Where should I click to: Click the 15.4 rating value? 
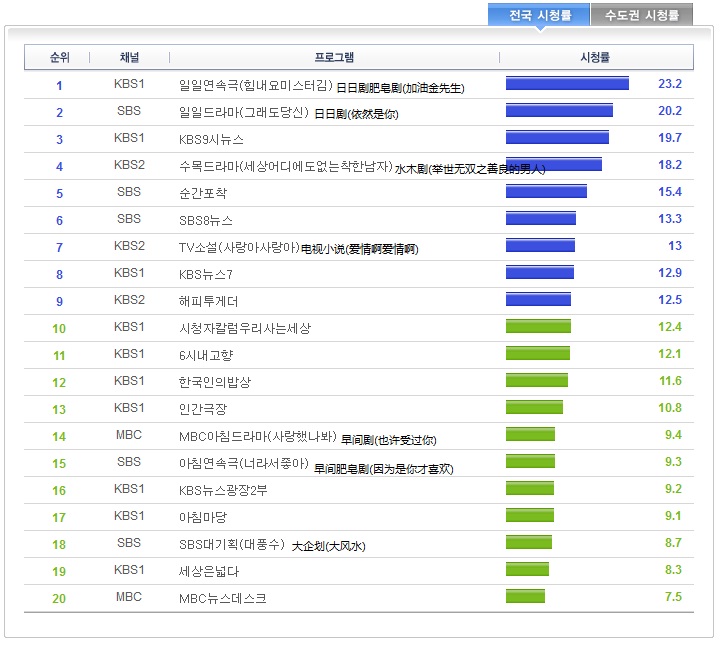670,192
